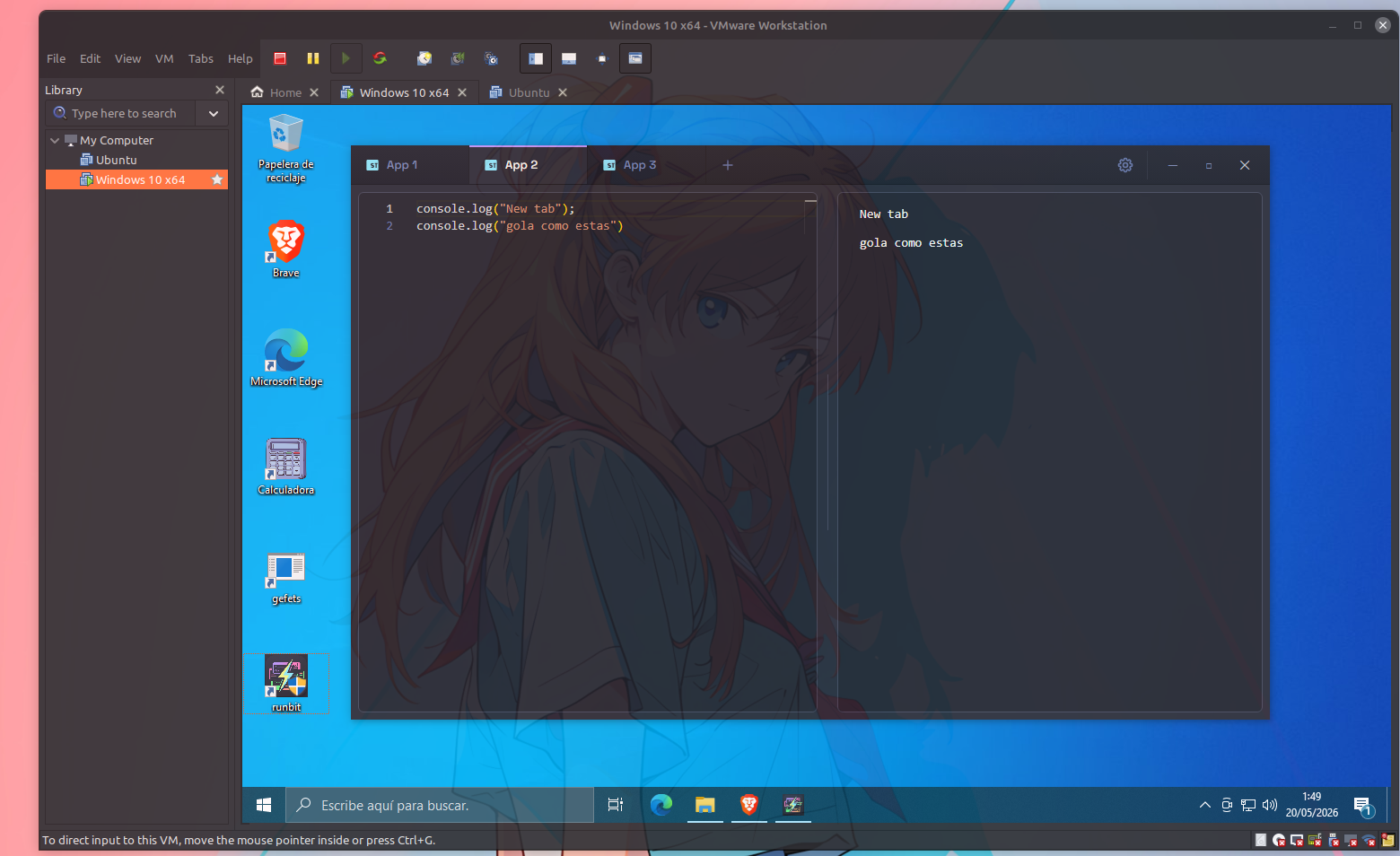Click the Papelera de reciclaje desktop icon
Viewport: 1400px width, 856px height.
[x=286, y=148]
